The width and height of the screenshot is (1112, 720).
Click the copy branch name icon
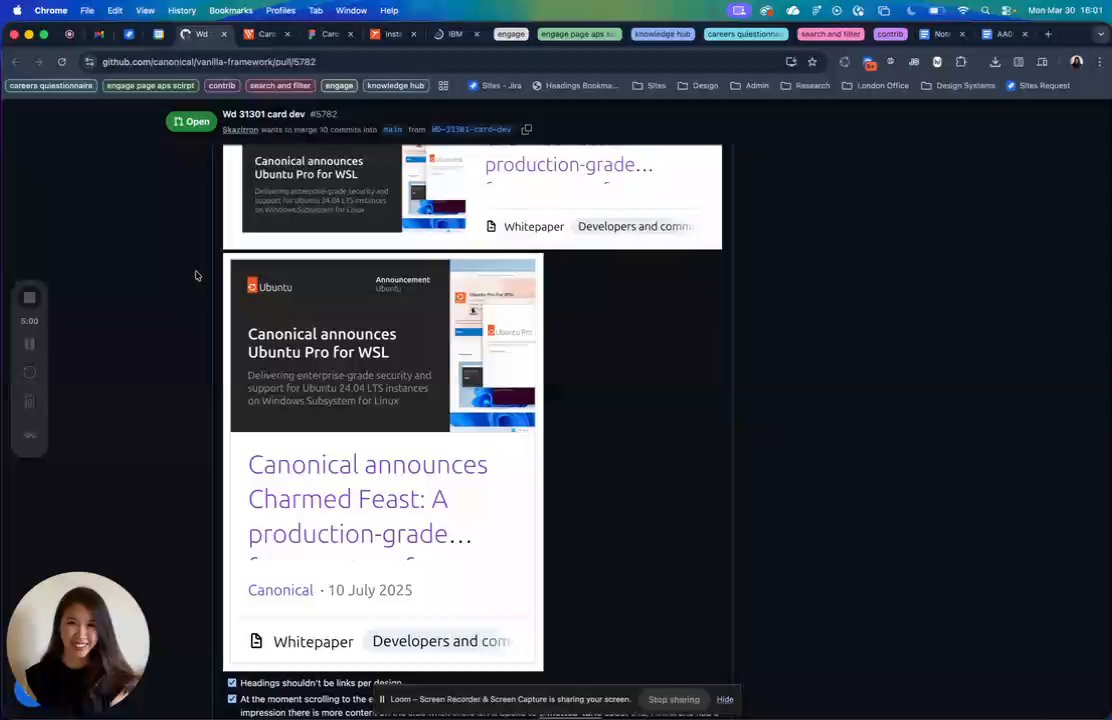coord(526,129)
